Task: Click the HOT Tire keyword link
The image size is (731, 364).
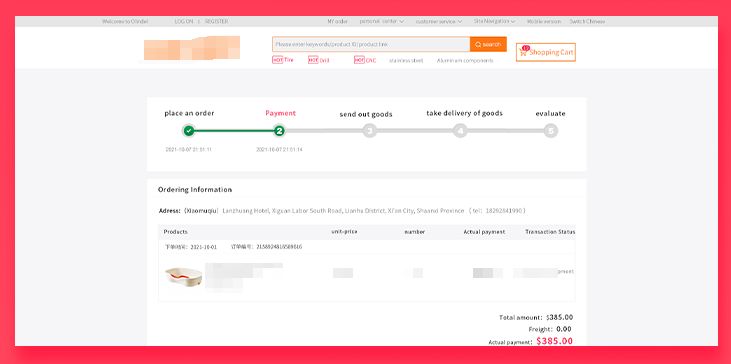Action: [x=283, y=60]
